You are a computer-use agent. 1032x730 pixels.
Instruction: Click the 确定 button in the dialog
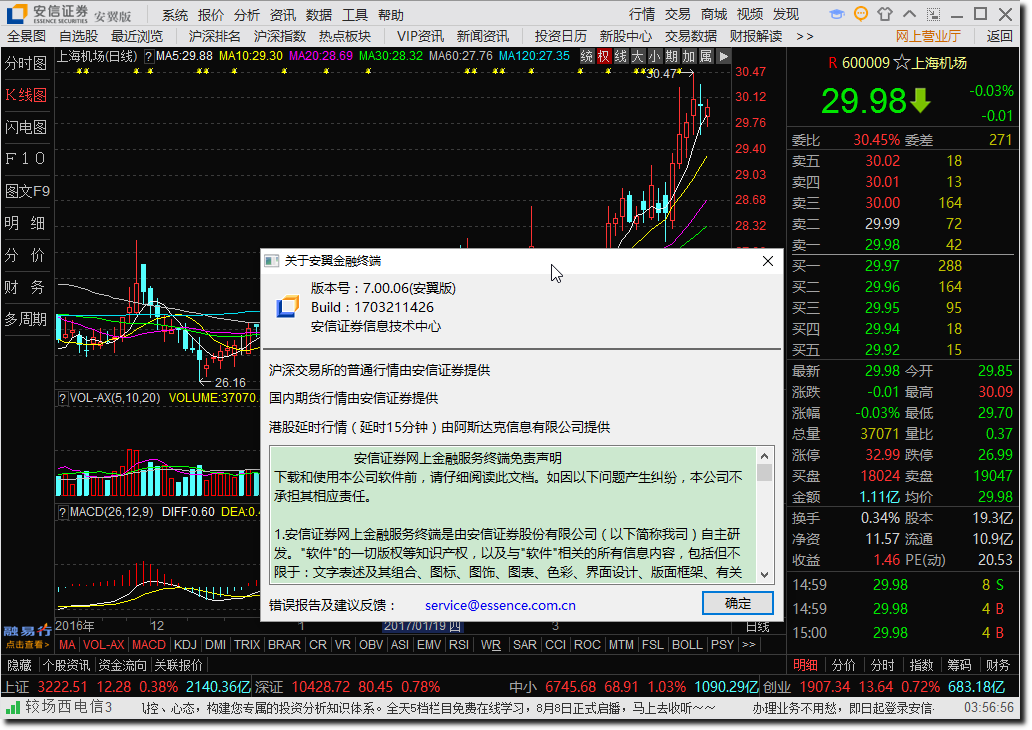[738, 604]
